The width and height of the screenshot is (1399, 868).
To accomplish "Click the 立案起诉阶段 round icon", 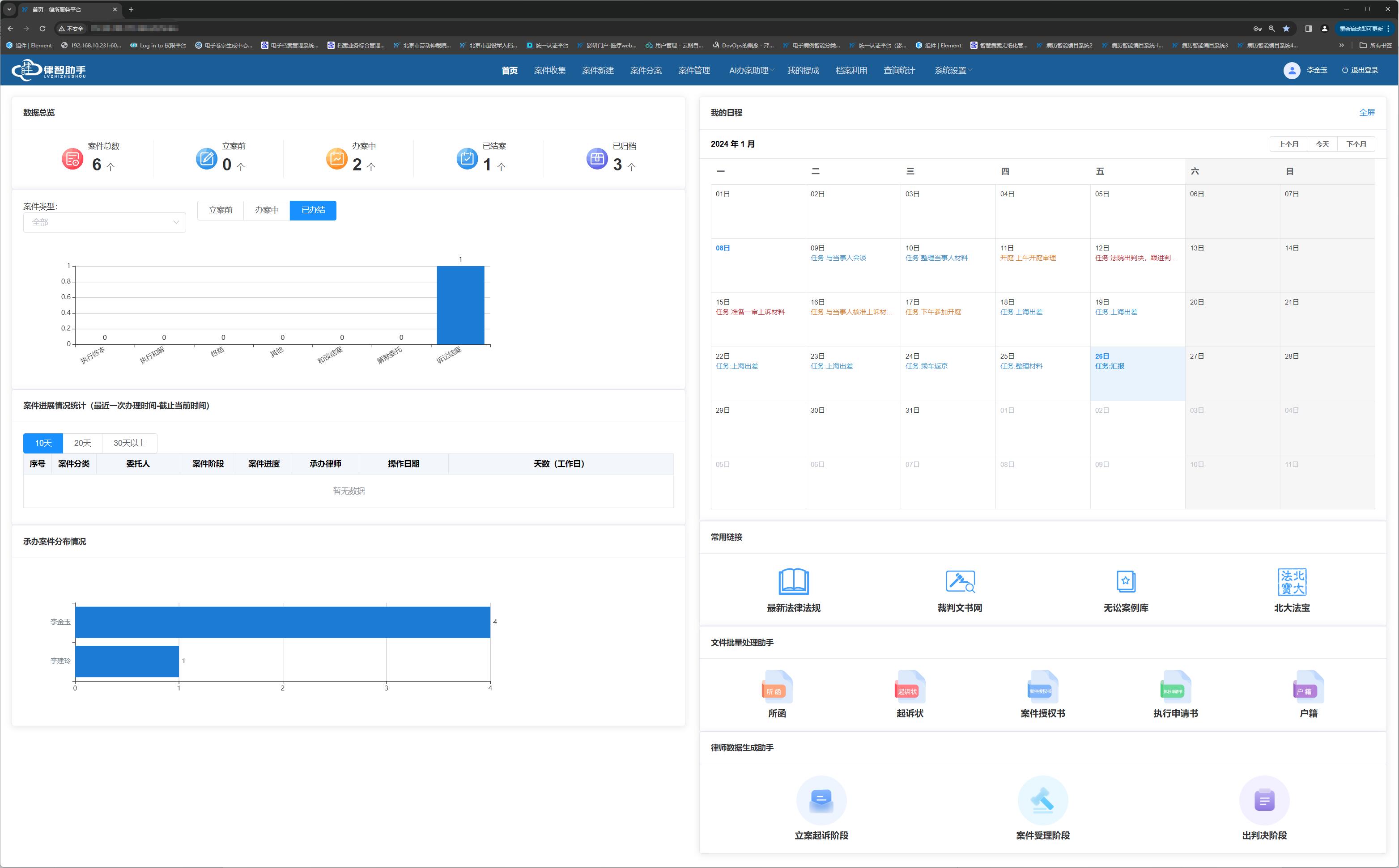I will coord(821,800).
